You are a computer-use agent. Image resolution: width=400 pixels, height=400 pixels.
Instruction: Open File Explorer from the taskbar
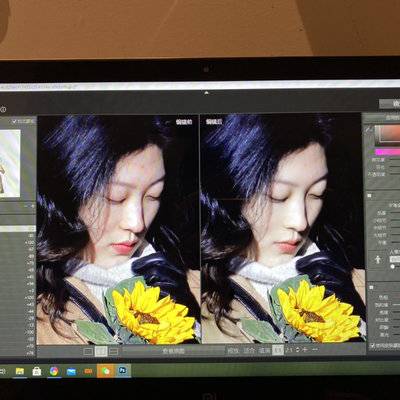click(x=20, y=371)
